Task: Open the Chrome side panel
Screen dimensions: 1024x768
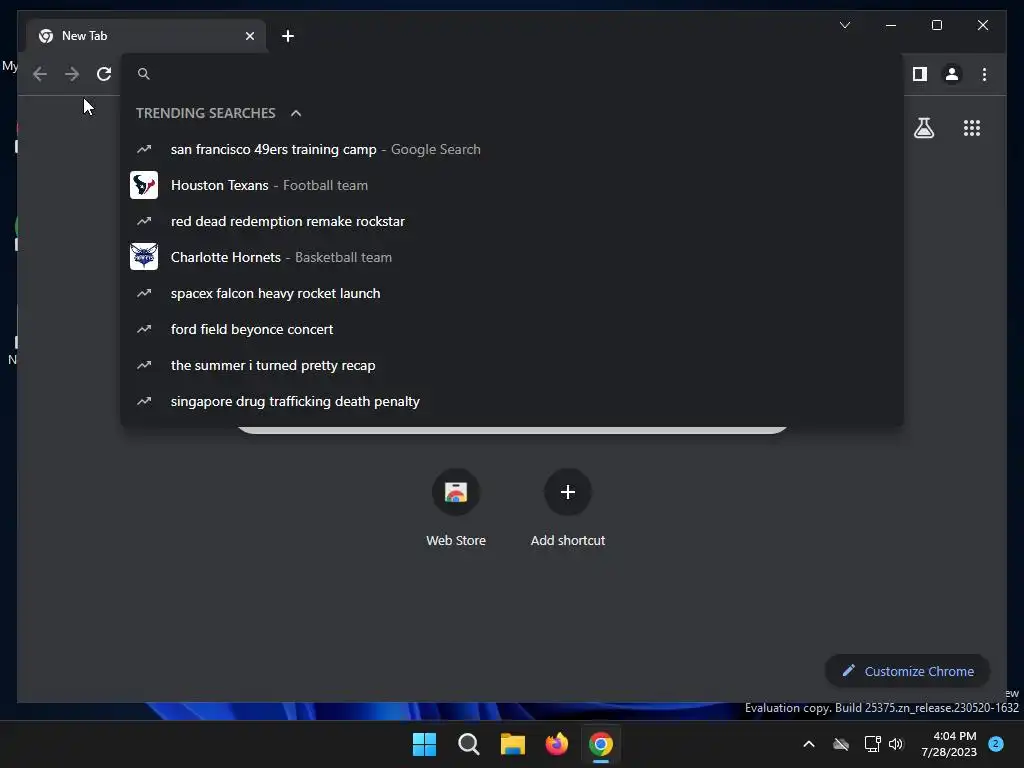Action: point(920,74)
